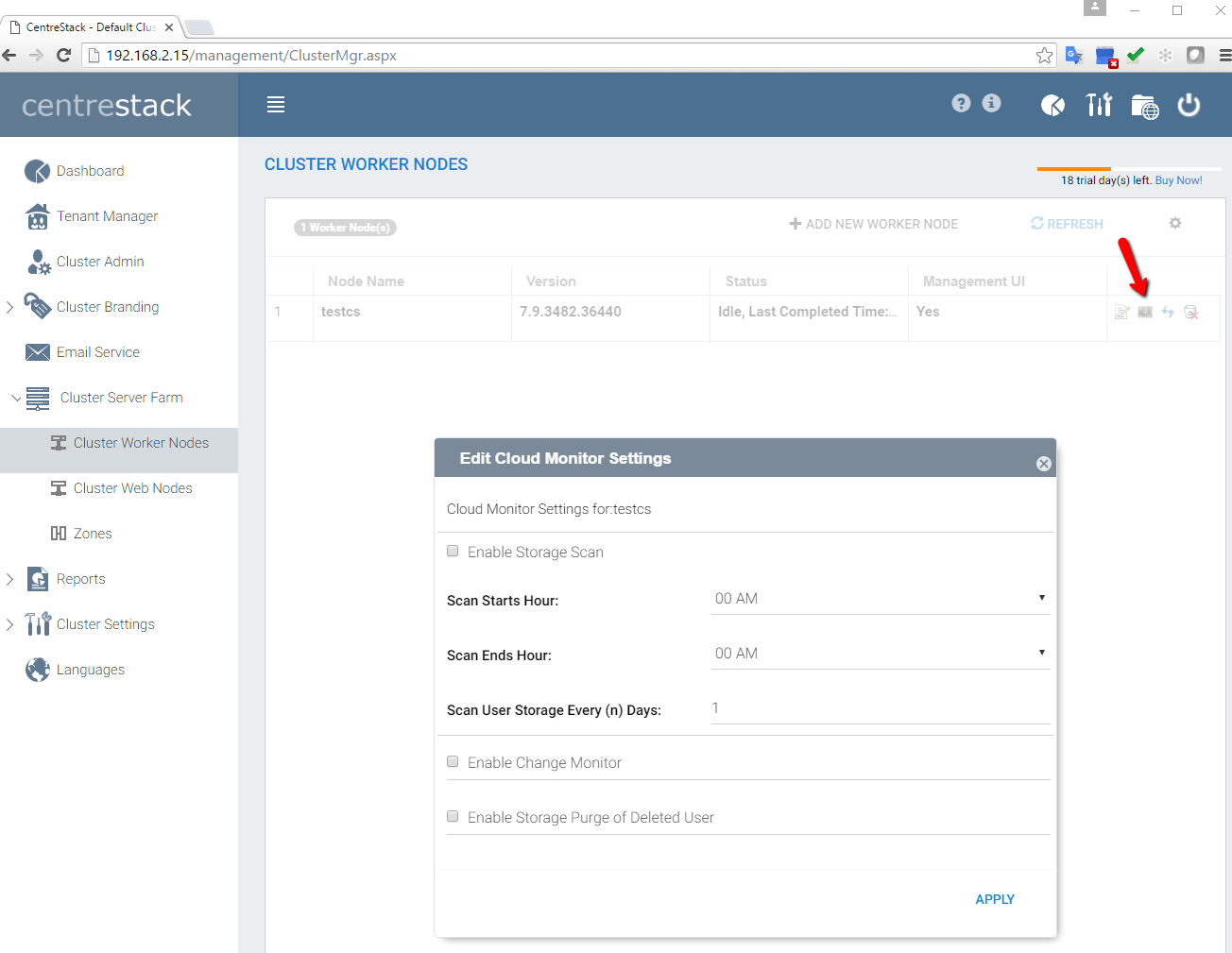This screenshot has height=953, width=1232.
Task: Open the browser menu button
Action: click(x=1224, y=55)
